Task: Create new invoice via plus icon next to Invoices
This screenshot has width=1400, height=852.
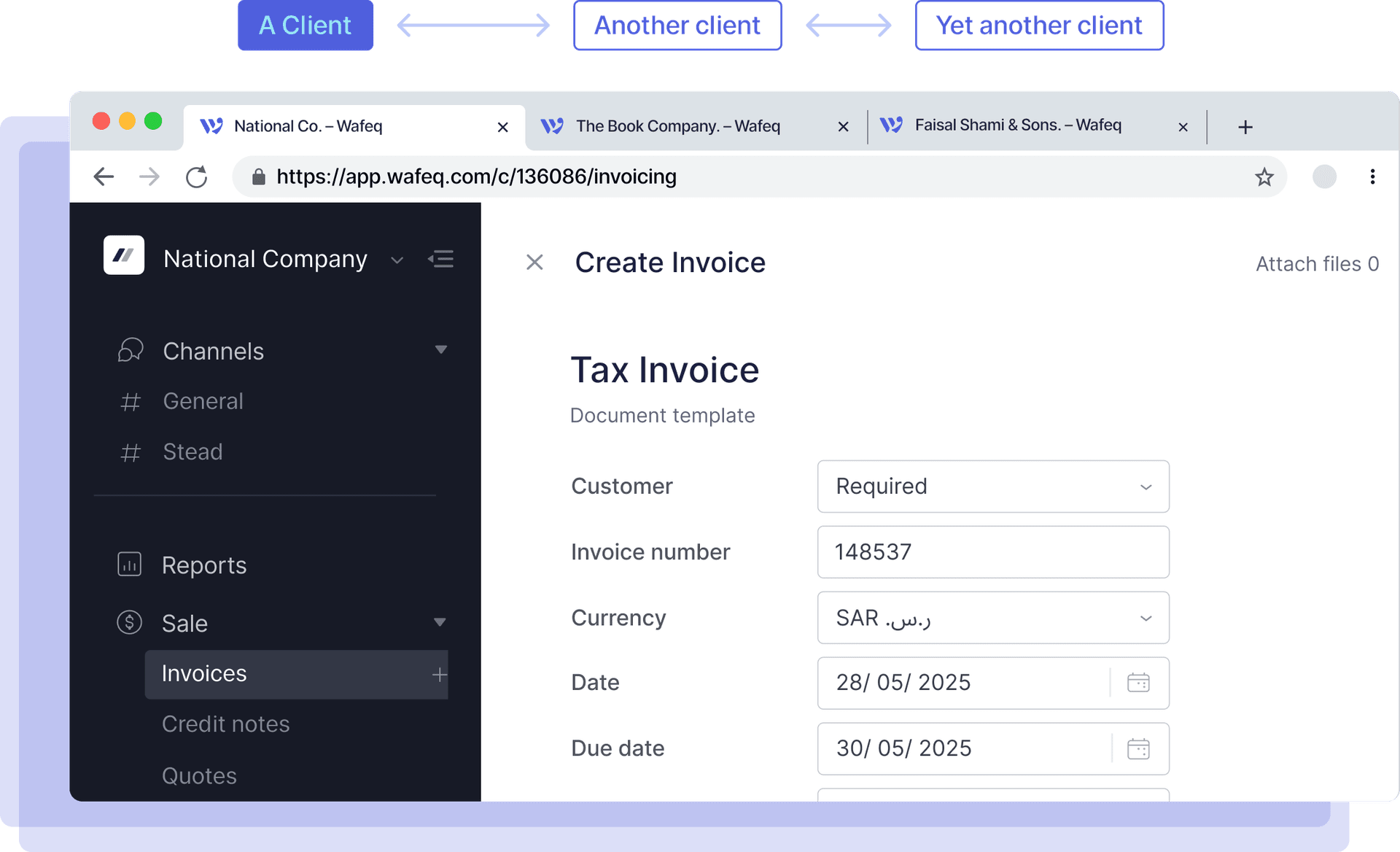Action: coord(440,674)
